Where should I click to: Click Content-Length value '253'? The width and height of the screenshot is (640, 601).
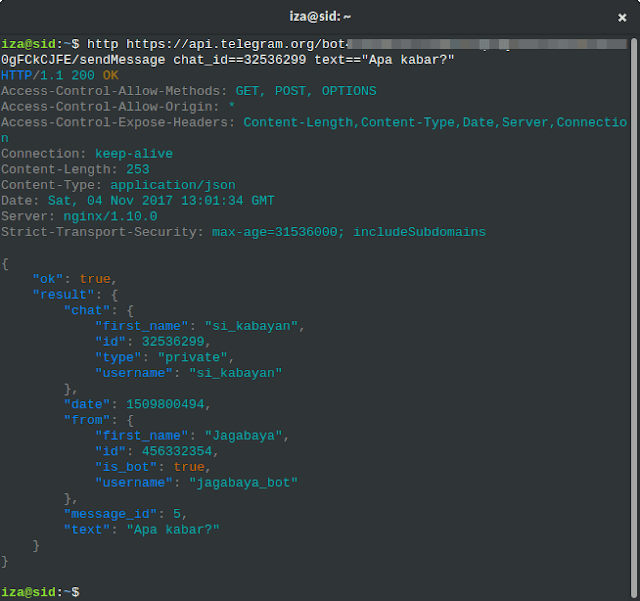[x=138, y=169]
